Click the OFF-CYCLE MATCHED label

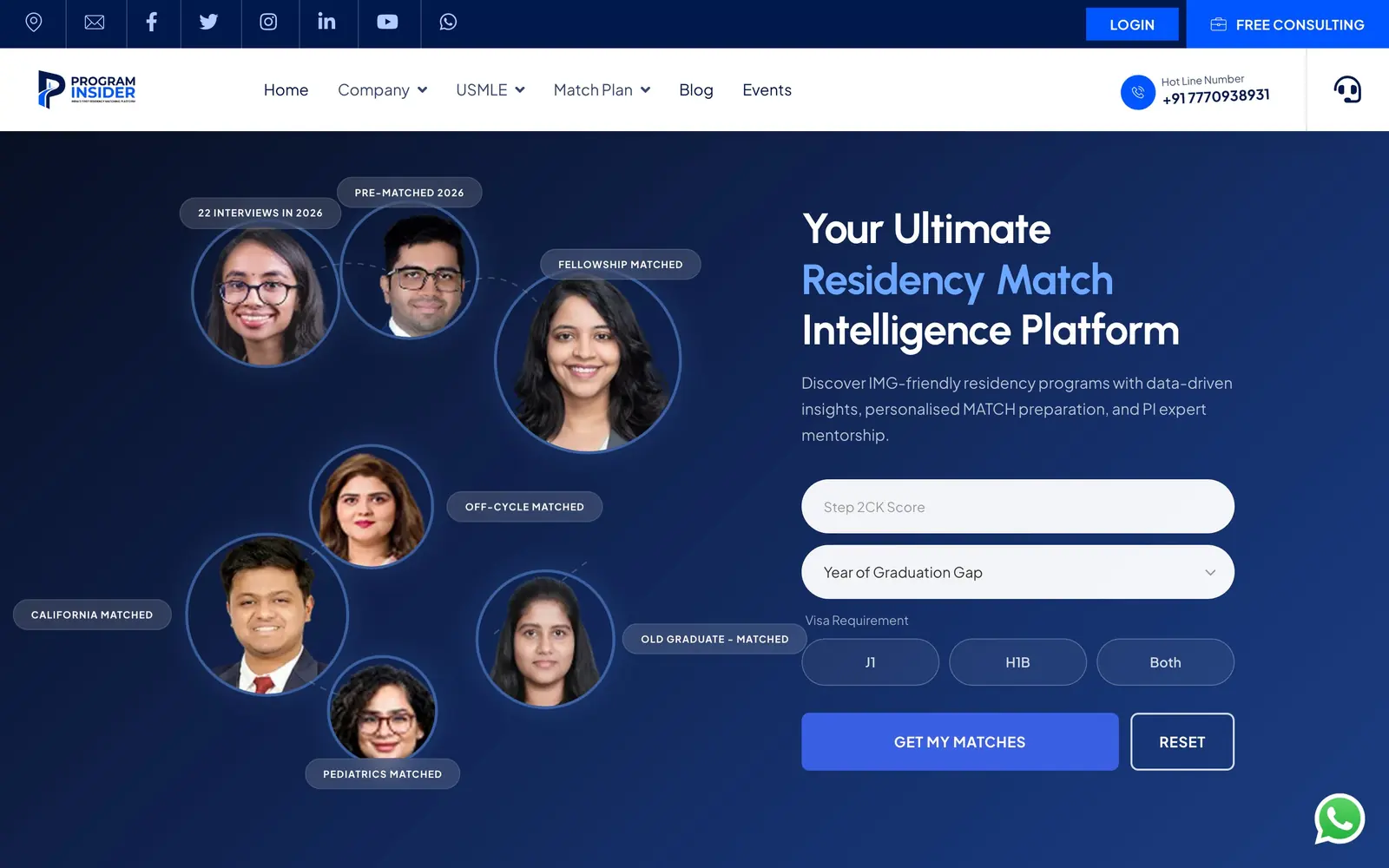(x=524, y=507)
